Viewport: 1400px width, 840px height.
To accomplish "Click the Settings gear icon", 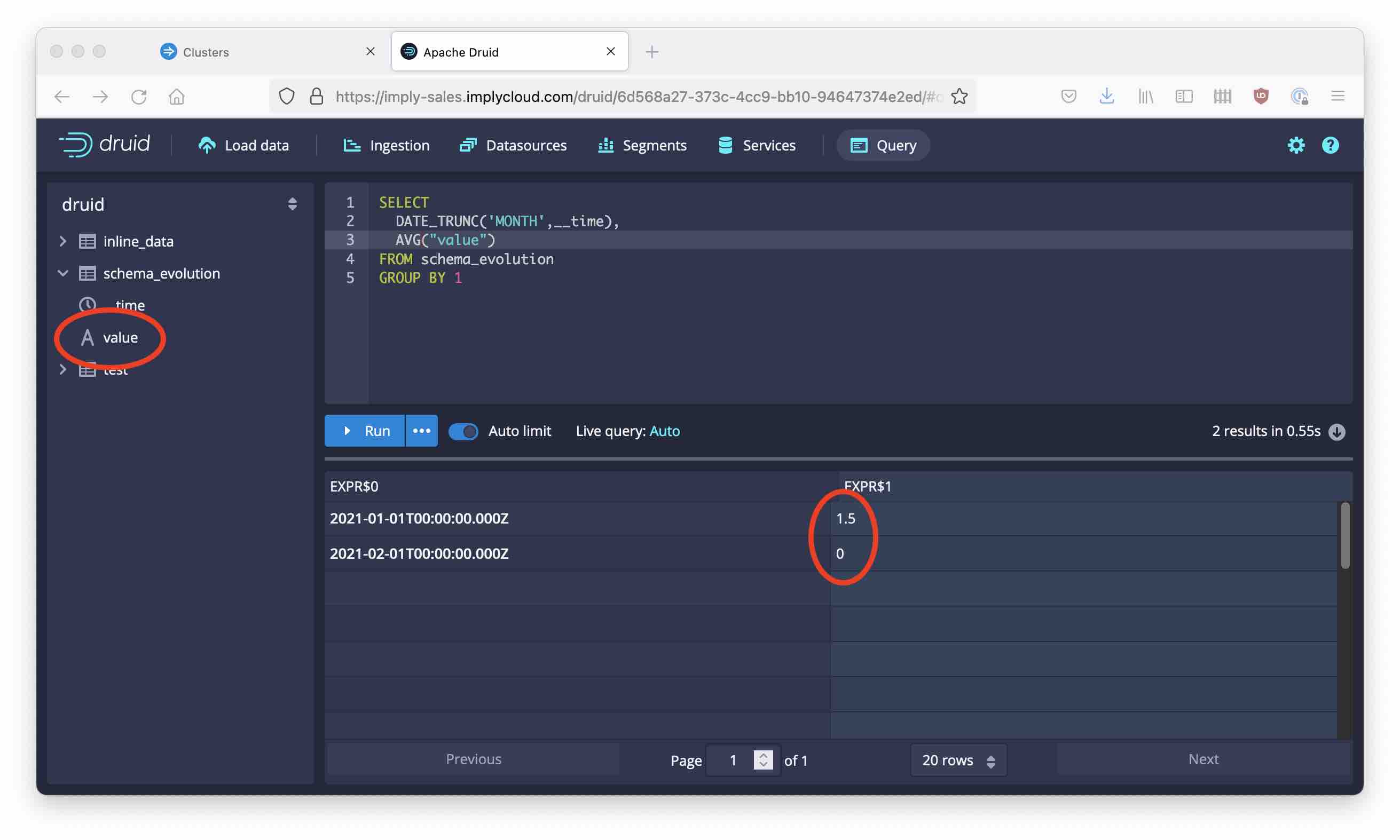I will click(1295, 144).
